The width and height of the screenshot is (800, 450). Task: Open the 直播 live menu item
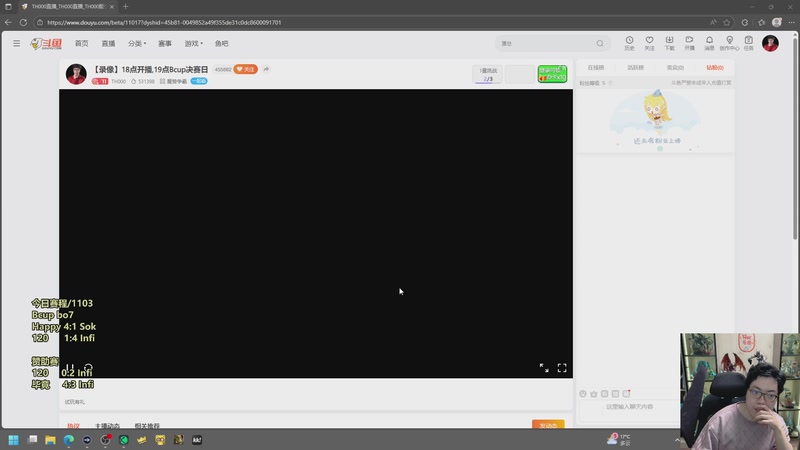(x=108, y=43)
